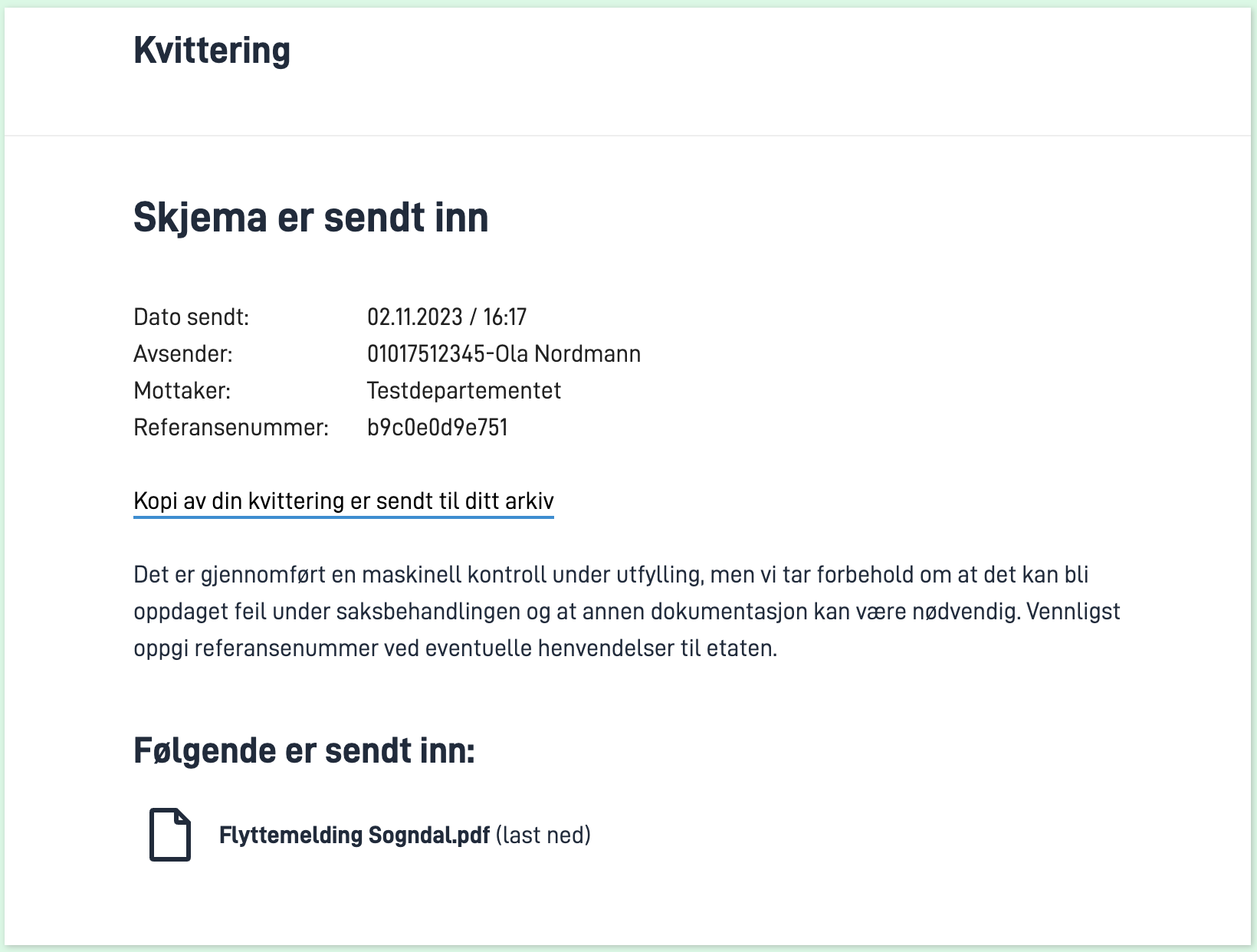The image size is (1257, 952).
Task: Click the "Referansenummer:" label
Action: coord(231,428)
